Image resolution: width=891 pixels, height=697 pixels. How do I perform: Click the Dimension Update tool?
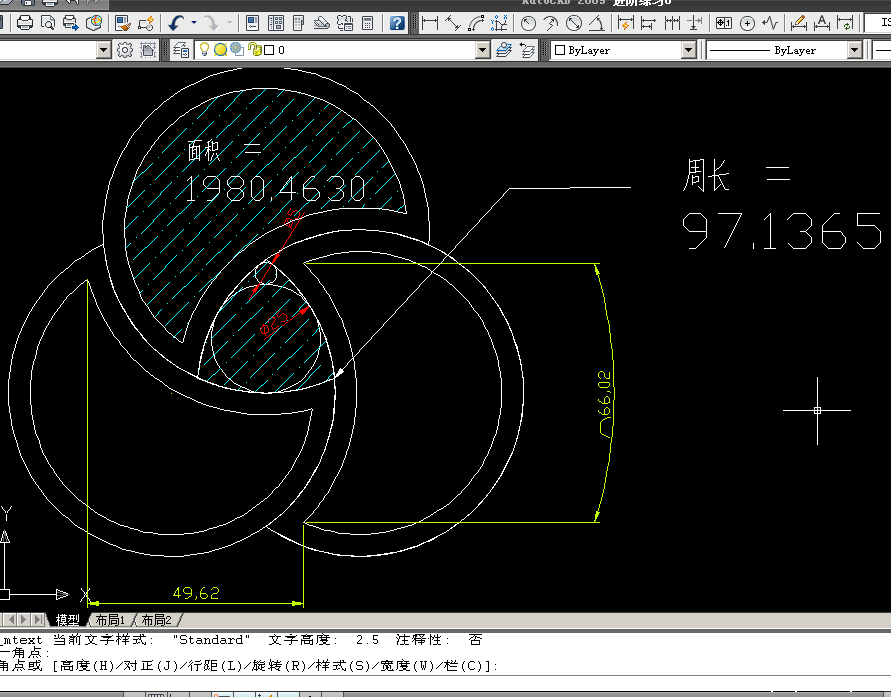coord(845,23)
